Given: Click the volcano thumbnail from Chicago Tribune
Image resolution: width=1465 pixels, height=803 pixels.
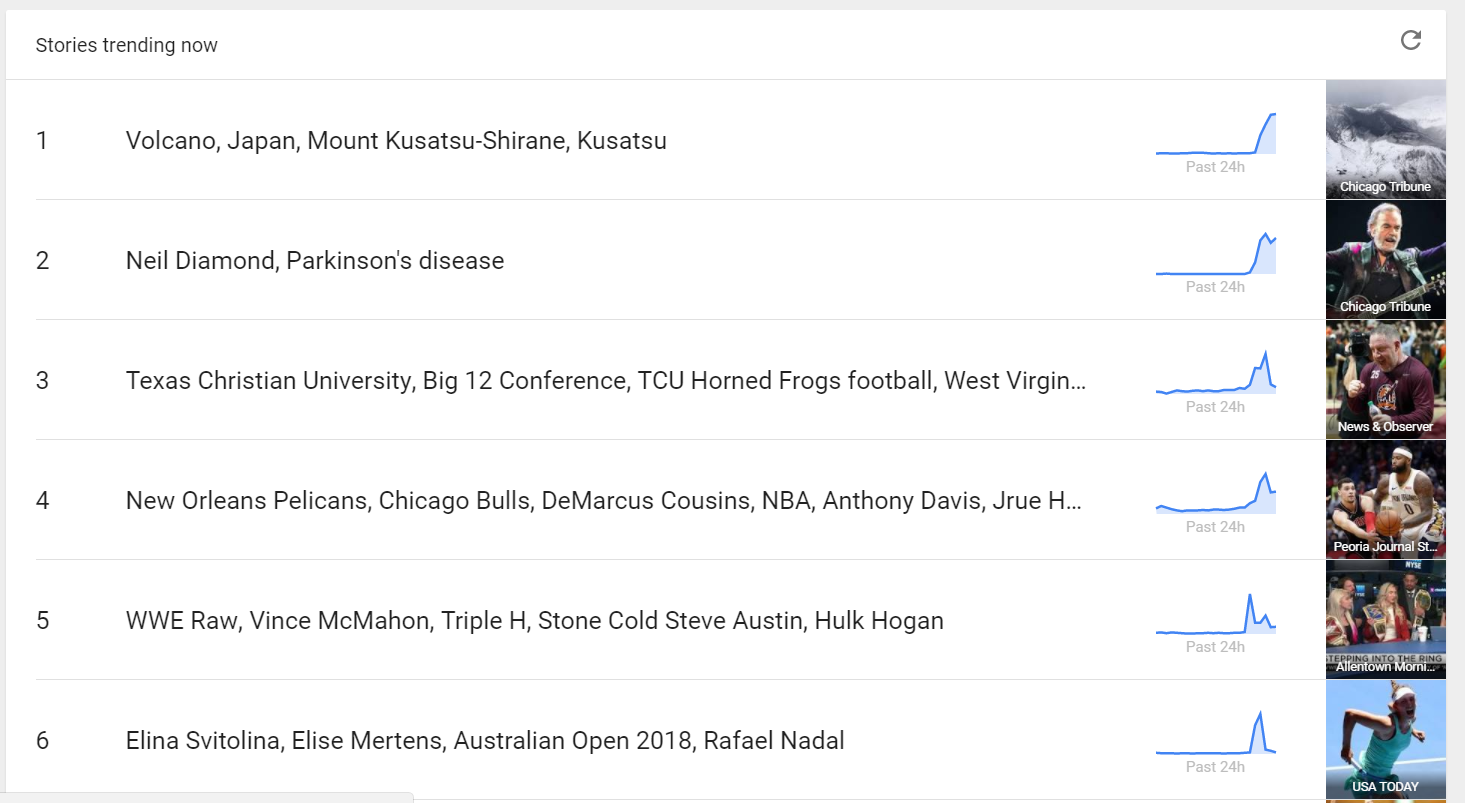Looking at the screenshot, I should 1385,140.
